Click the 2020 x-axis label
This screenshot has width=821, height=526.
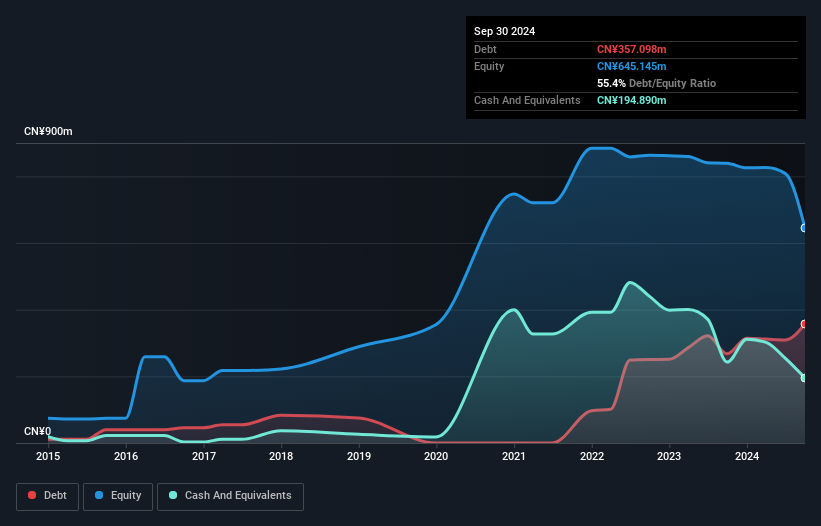[x=436, y=456]
